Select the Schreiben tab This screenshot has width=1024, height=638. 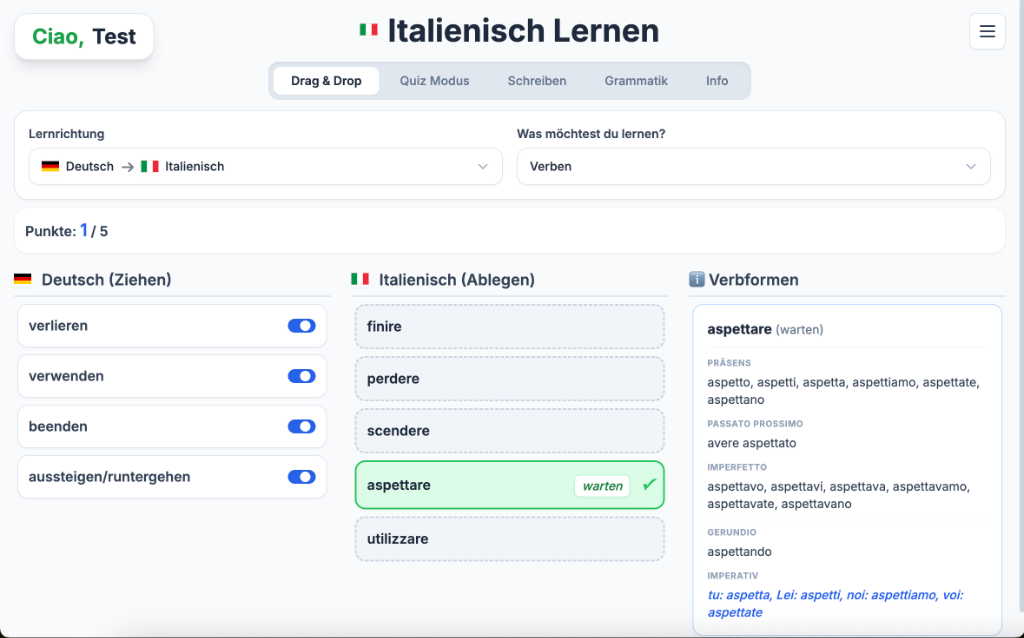[x=537, y=81]
